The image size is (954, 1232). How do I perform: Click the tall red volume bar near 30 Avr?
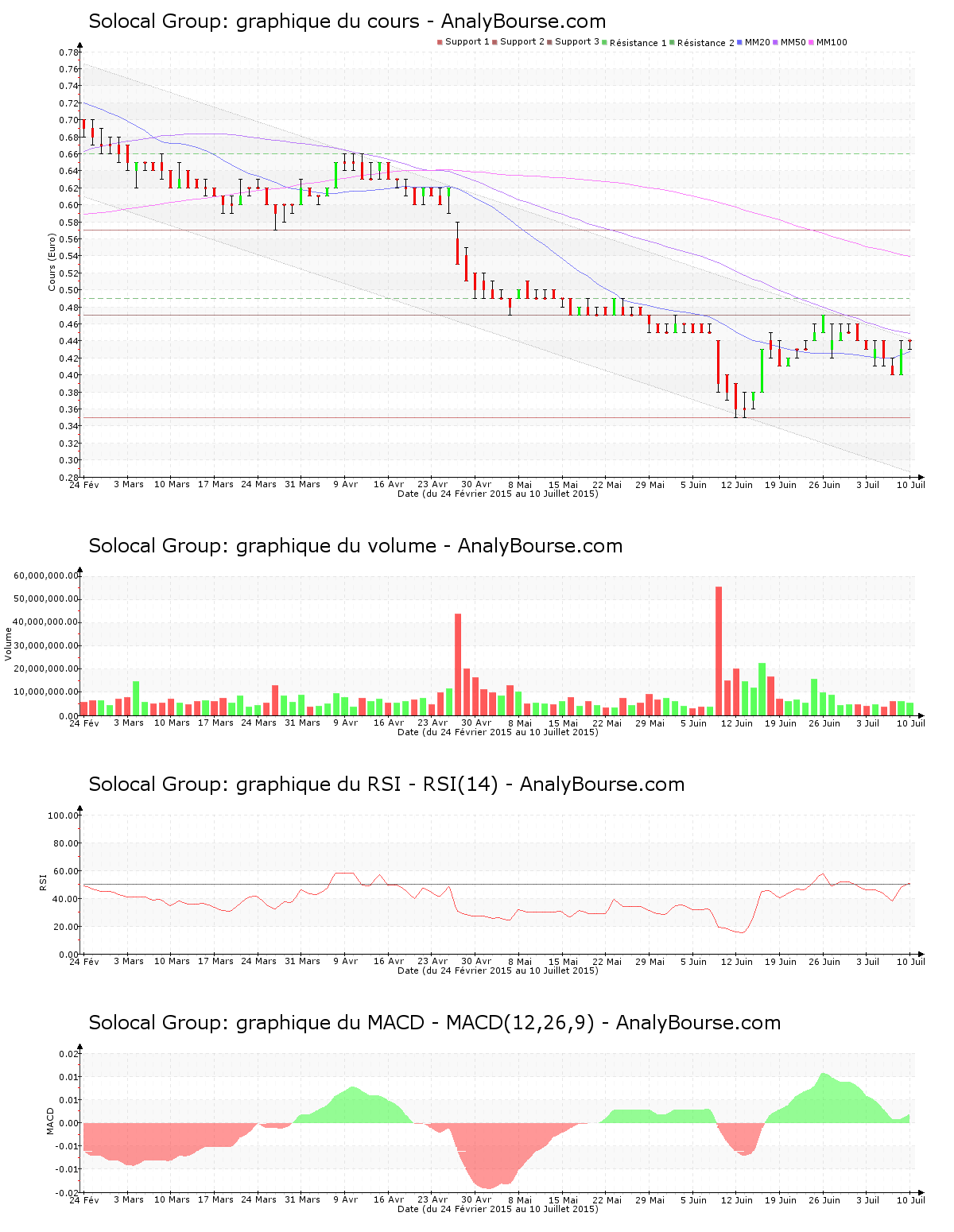click(x=458, y=664)
